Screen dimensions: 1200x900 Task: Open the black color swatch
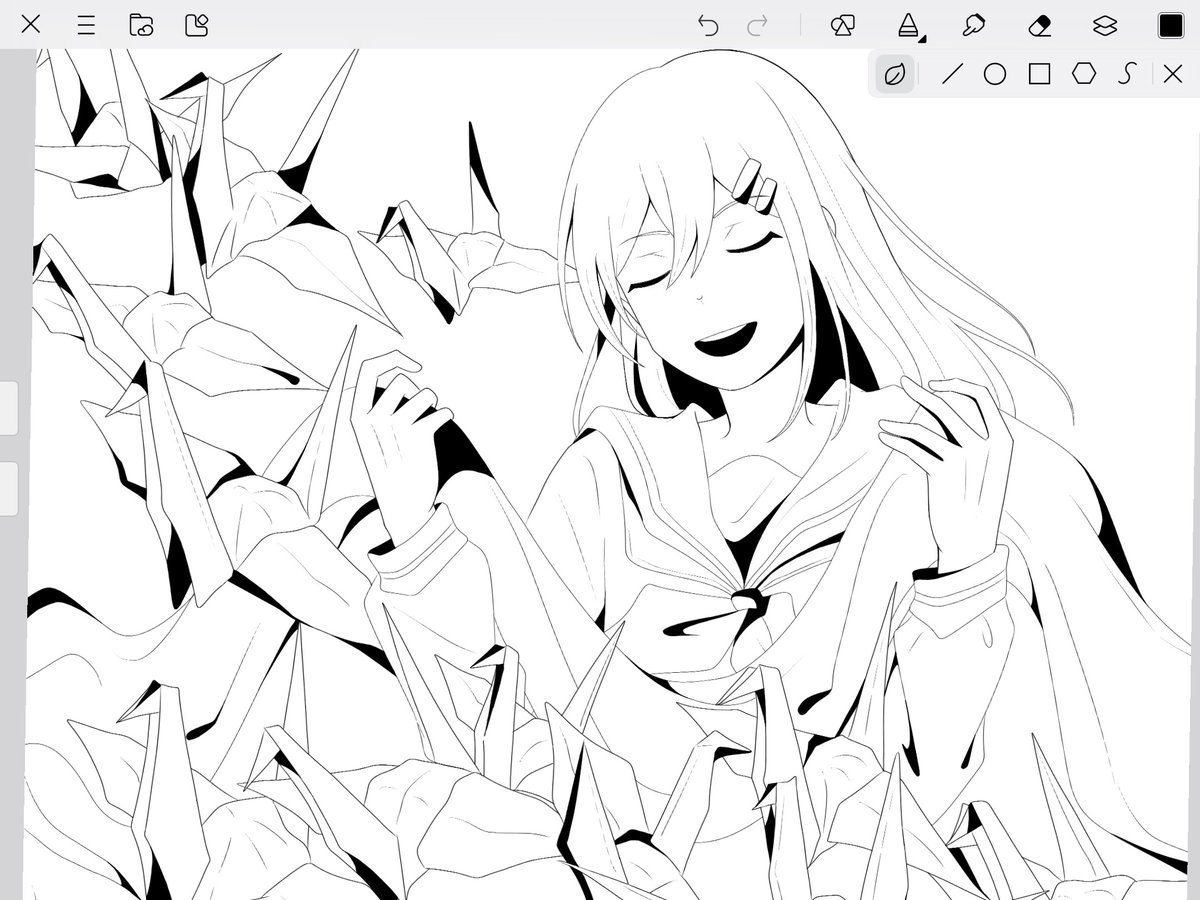point(1171,25)
